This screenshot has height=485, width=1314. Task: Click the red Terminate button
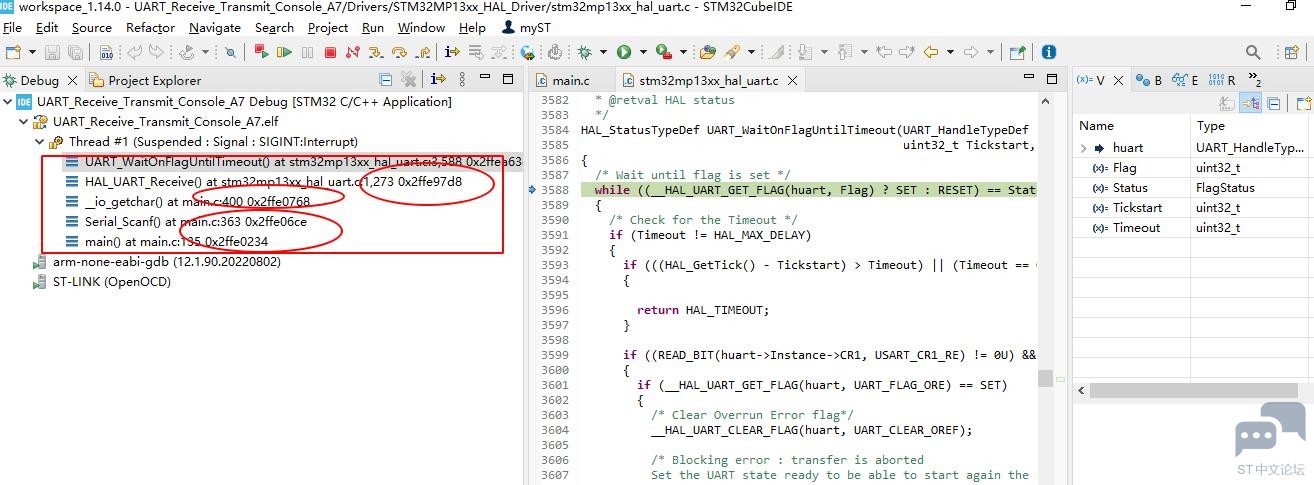point(329,52)
